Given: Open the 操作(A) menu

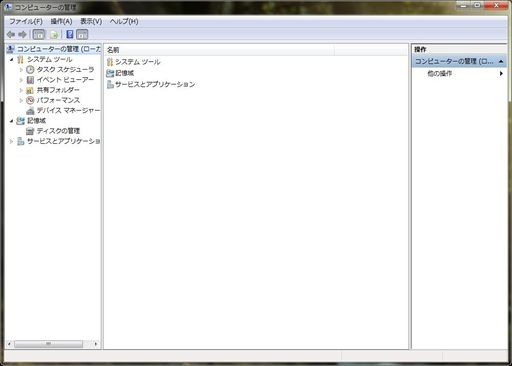Looking at the screenshot, I should pyautogui.click(x=61, y=21).
